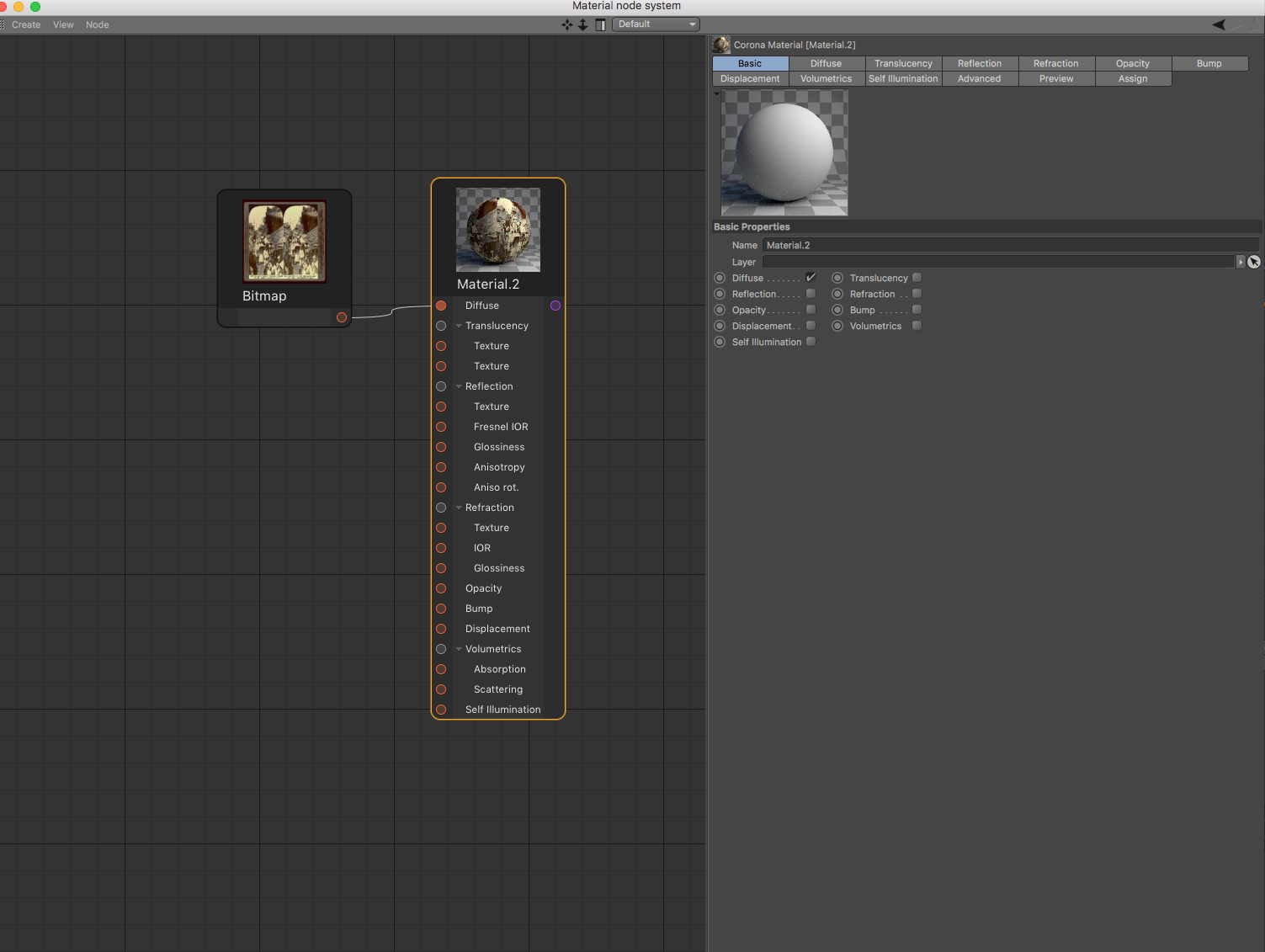Image resolution: width=1265 pixels, height=952 pixels.
Task: Click the Corona Material header icon
Action: [x=721, y=45]
